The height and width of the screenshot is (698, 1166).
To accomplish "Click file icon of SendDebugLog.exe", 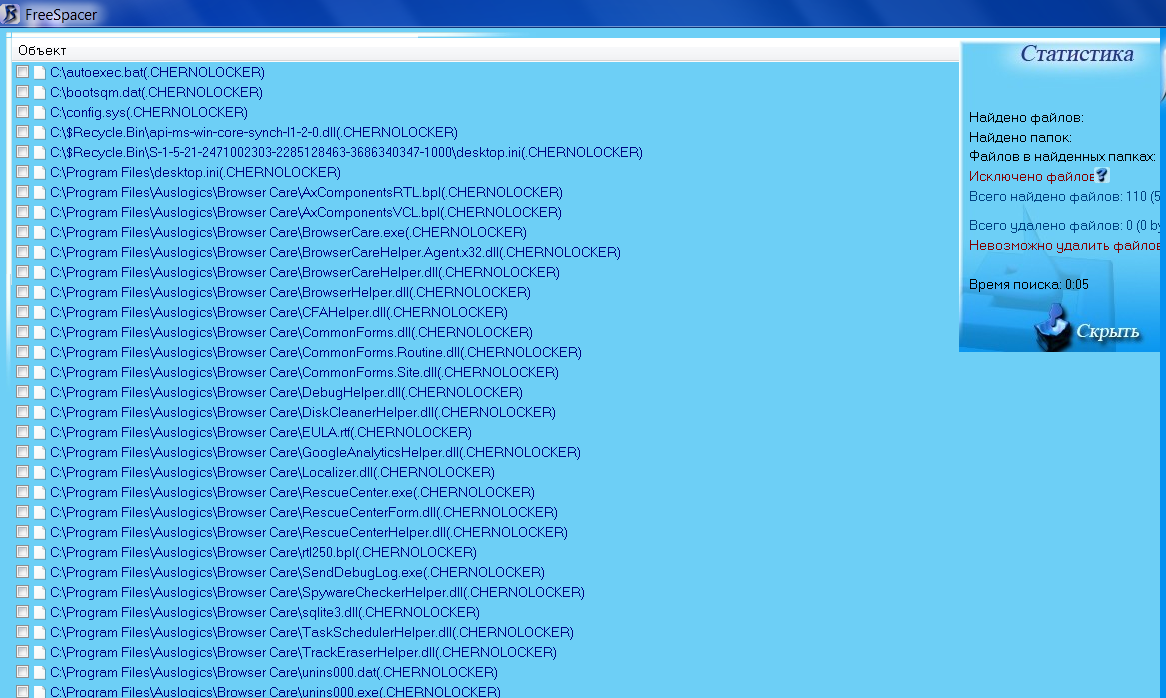I will coord(39,572).
